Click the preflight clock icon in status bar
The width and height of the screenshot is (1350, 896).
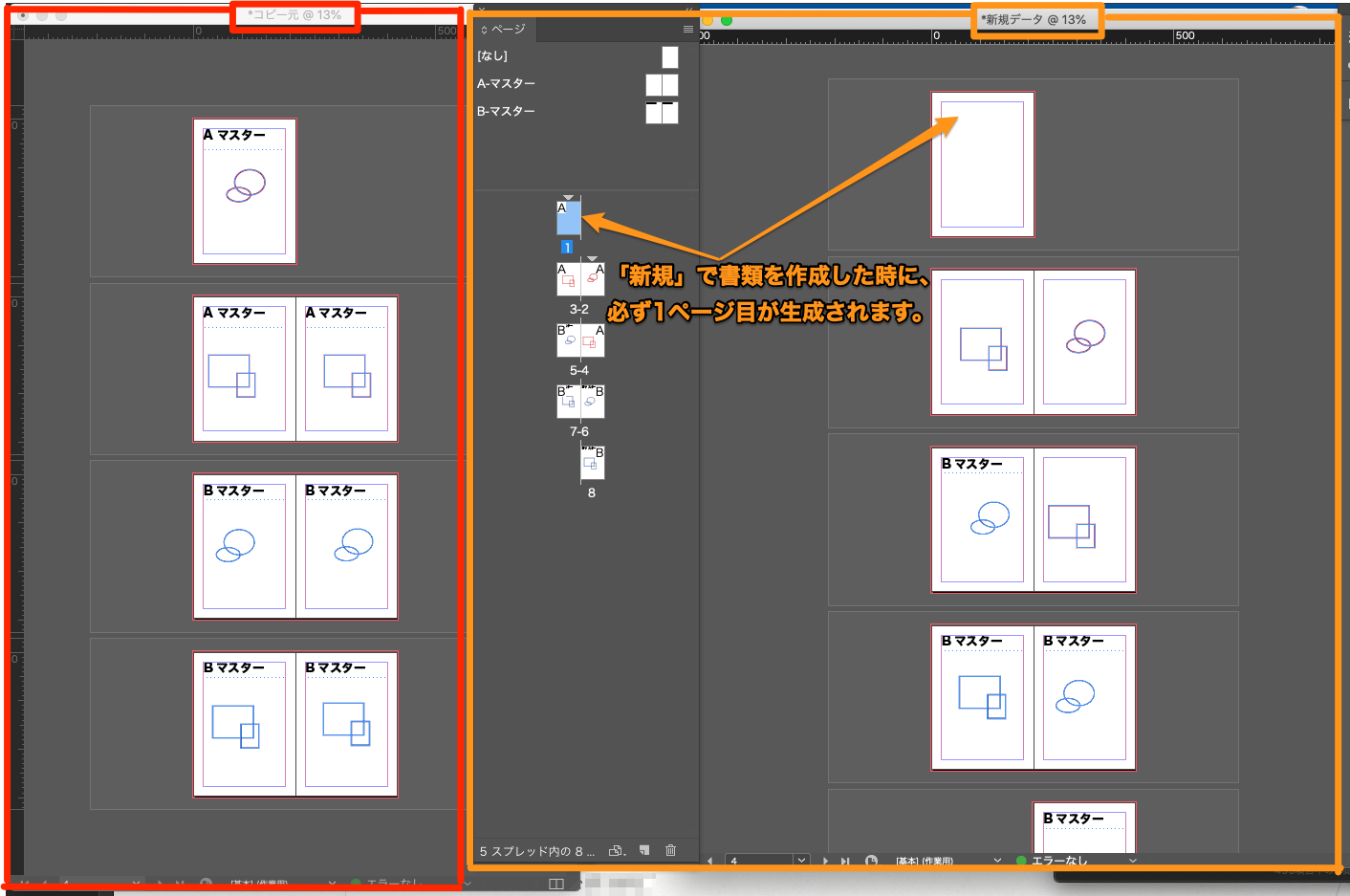pos(873,860)
